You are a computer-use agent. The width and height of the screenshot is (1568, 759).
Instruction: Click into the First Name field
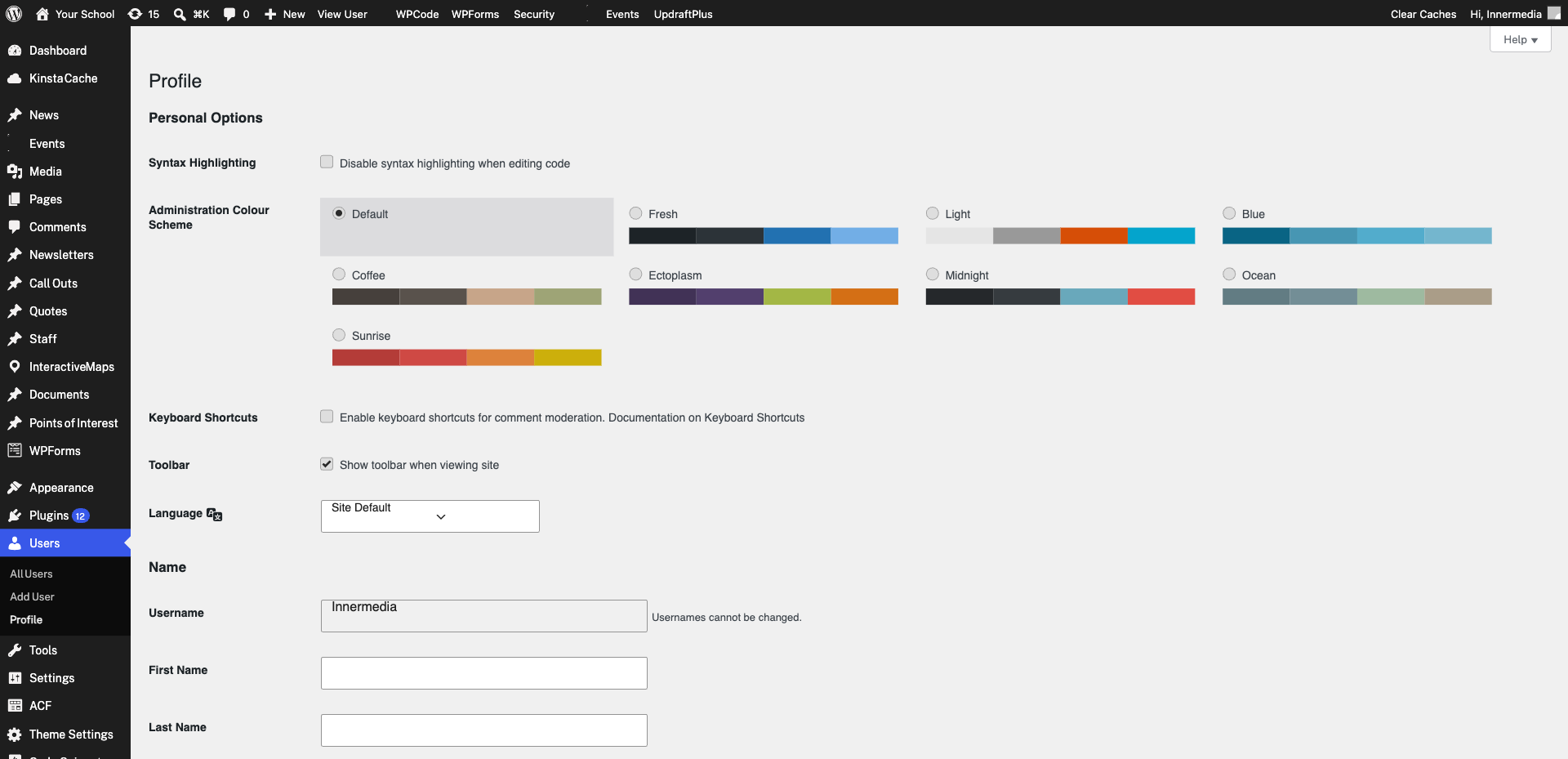click(484, 673)
